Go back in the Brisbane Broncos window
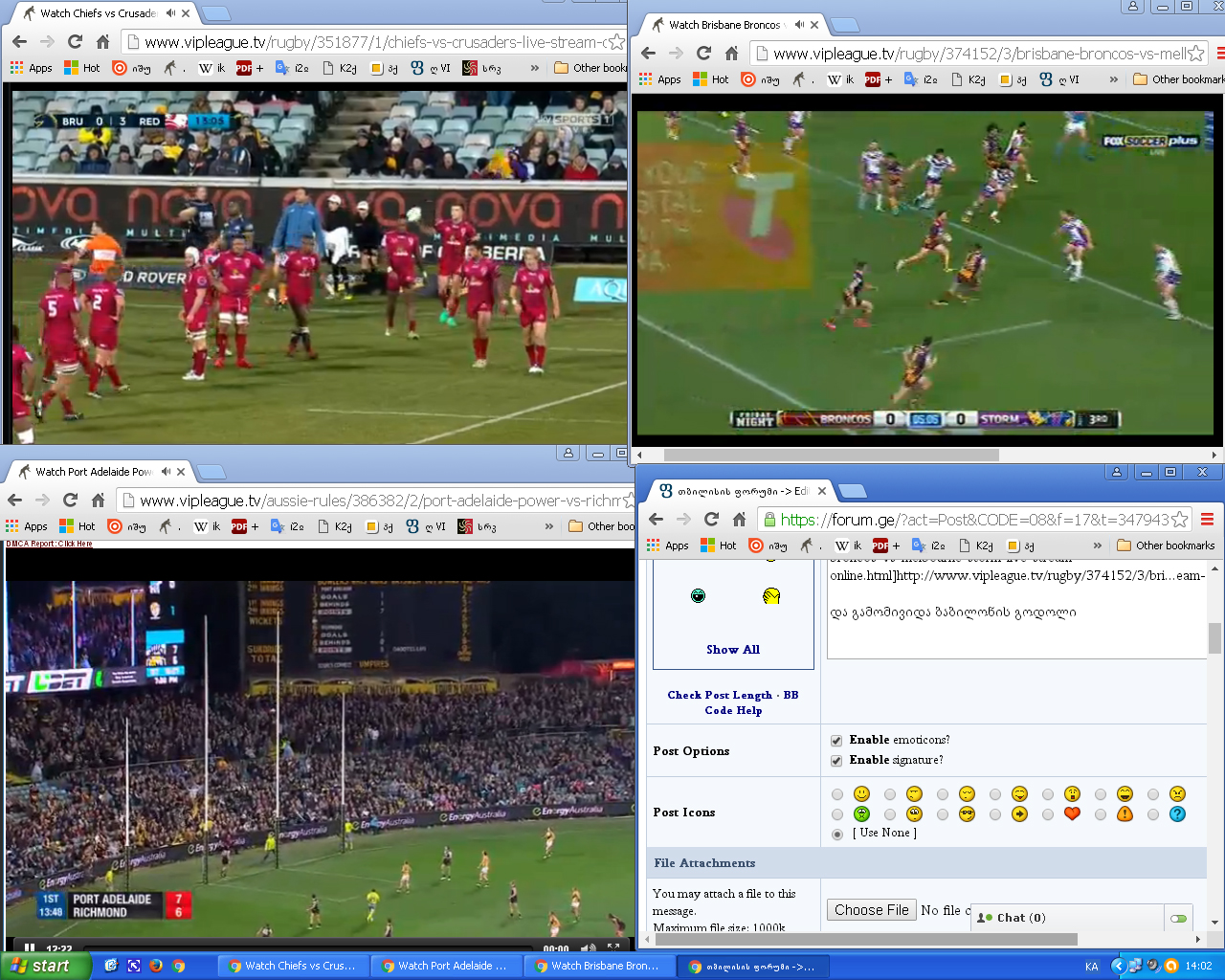 pyautogui.click(x=648, y=54)
